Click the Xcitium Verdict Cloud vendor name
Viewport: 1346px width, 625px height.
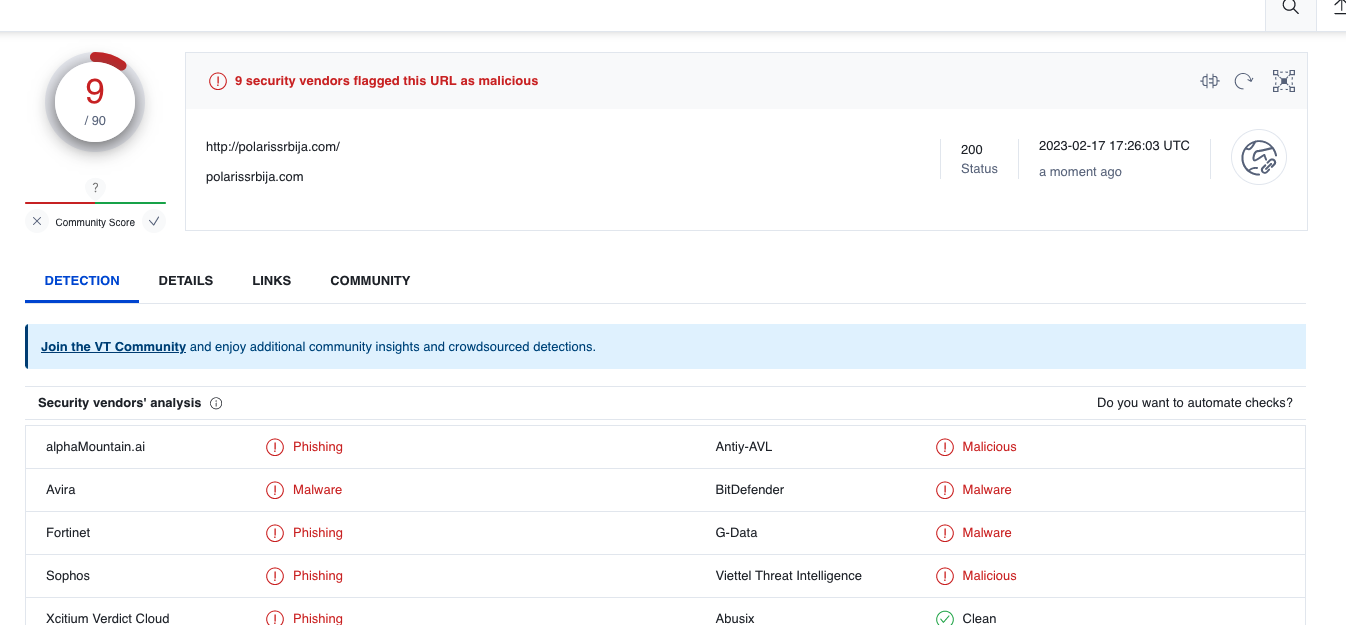(x=108, y=618)
